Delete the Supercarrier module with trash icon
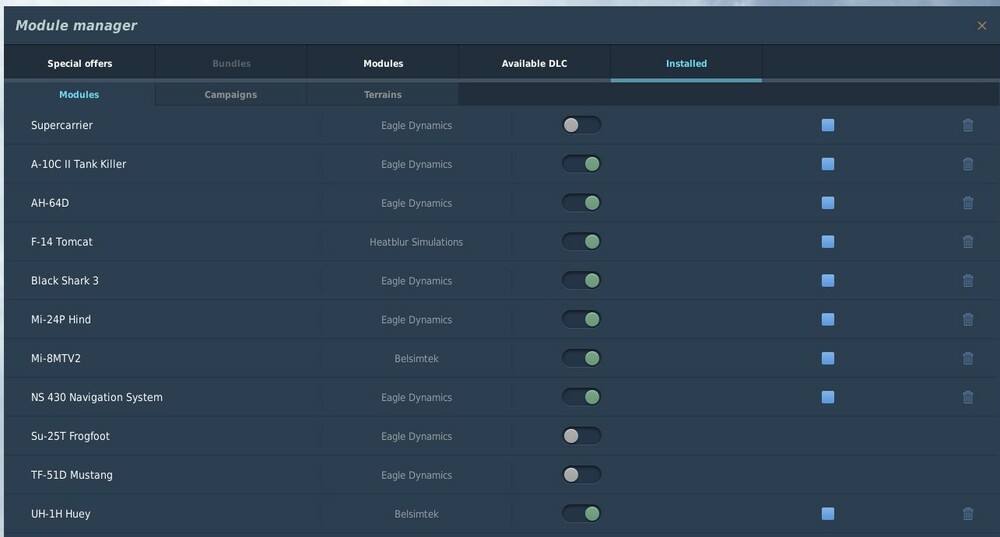 click(967, 125)
